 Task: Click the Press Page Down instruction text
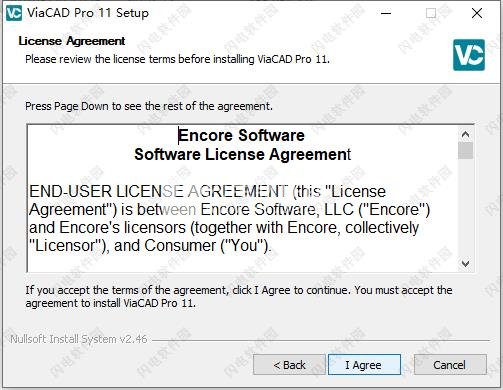pyautogui.click(x=149, y=106)
